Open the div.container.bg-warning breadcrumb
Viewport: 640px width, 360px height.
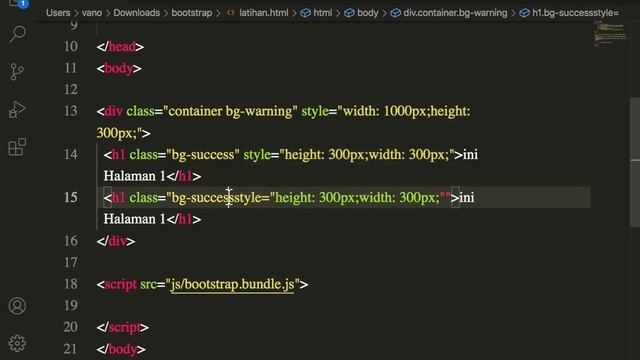(x=449, y=13)
